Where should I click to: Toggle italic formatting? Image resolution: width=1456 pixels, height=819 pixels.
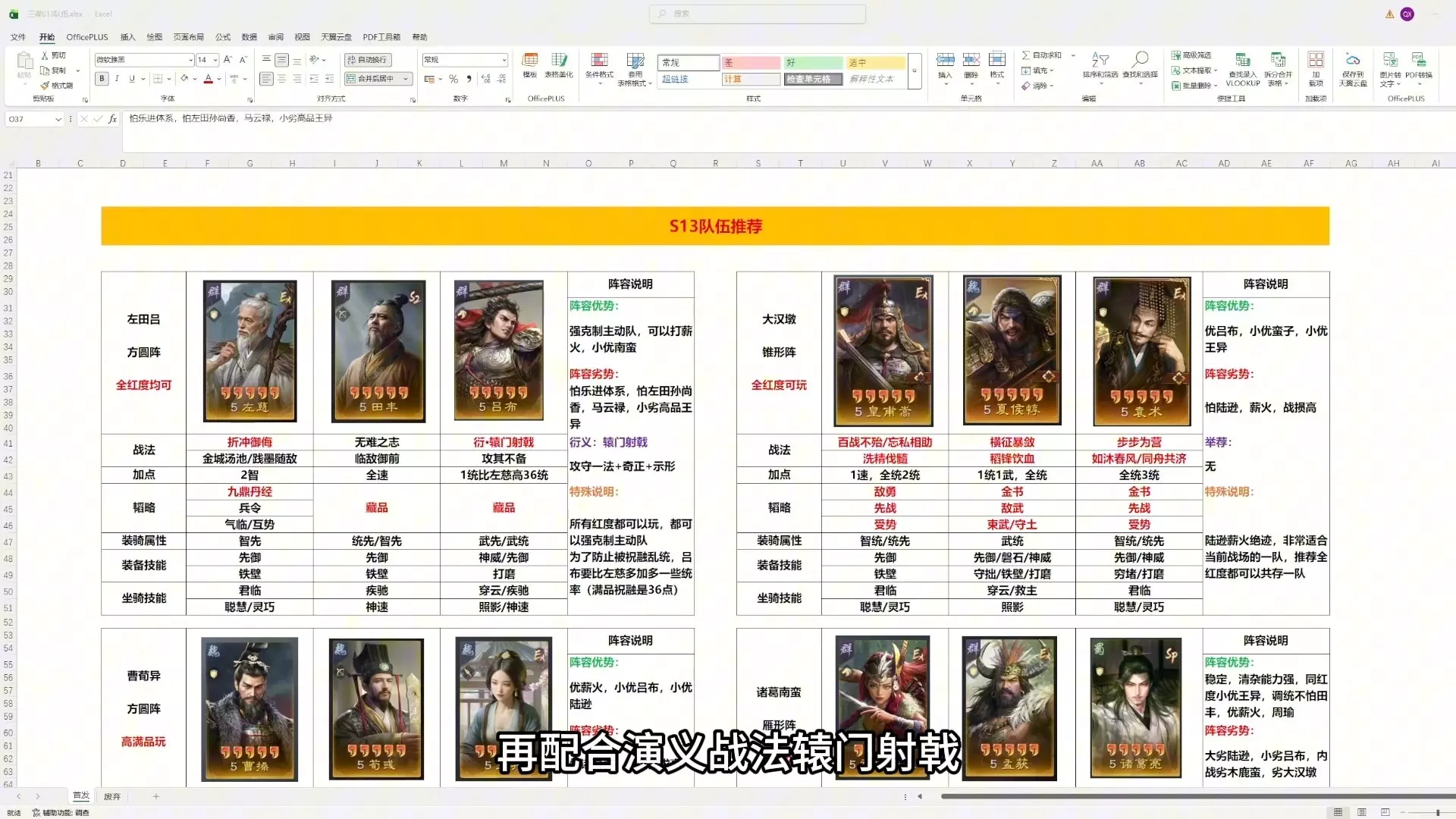click(117, 79)
